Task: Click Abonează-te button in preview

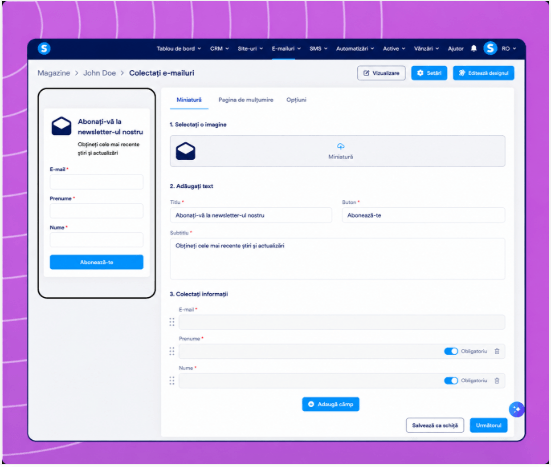Action: pyautogui.click(x=97, y=262)
